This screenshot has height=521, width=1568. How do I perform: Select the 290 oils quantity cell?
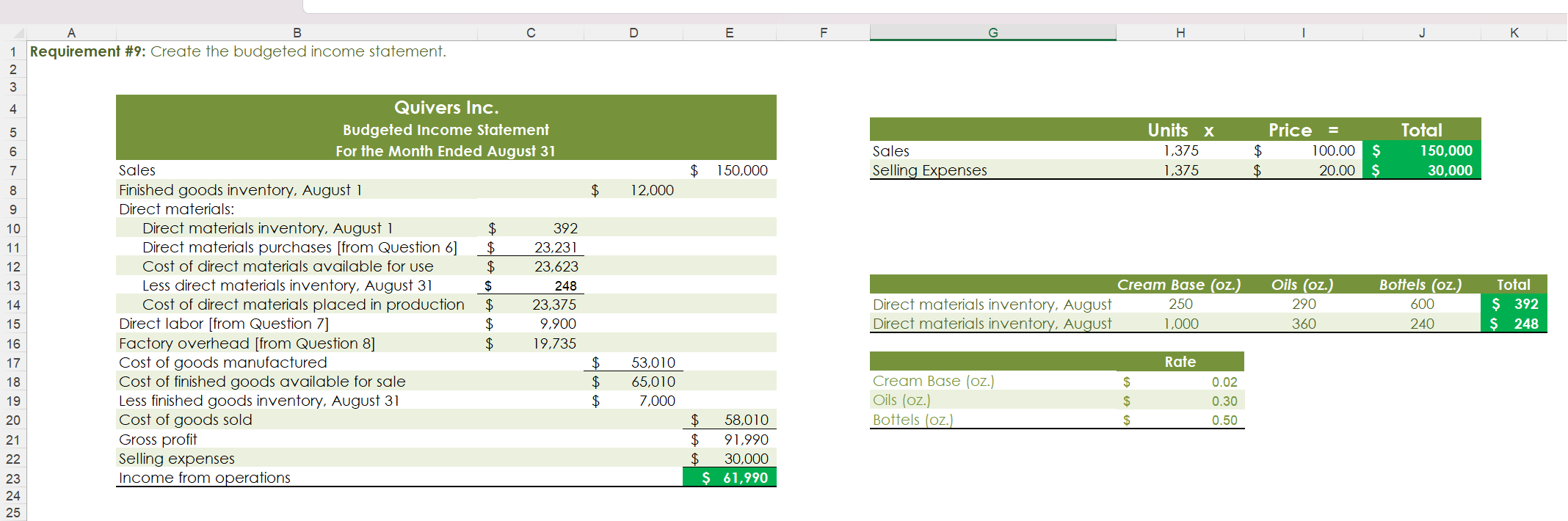coord(1303,304)
